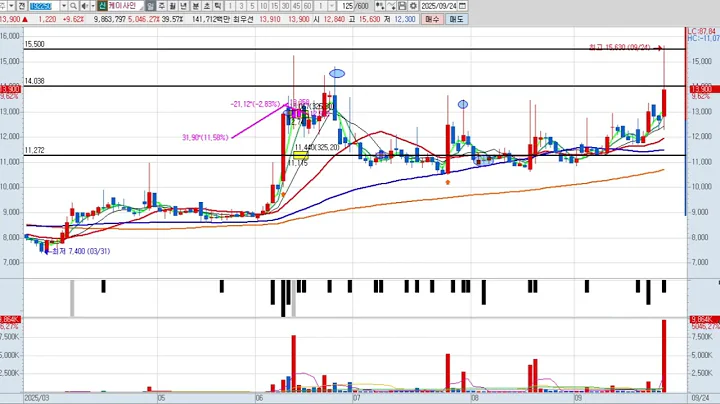Click the 125/600 bar count field
Screen dimensions: 720x404
(x=355, y=6)
